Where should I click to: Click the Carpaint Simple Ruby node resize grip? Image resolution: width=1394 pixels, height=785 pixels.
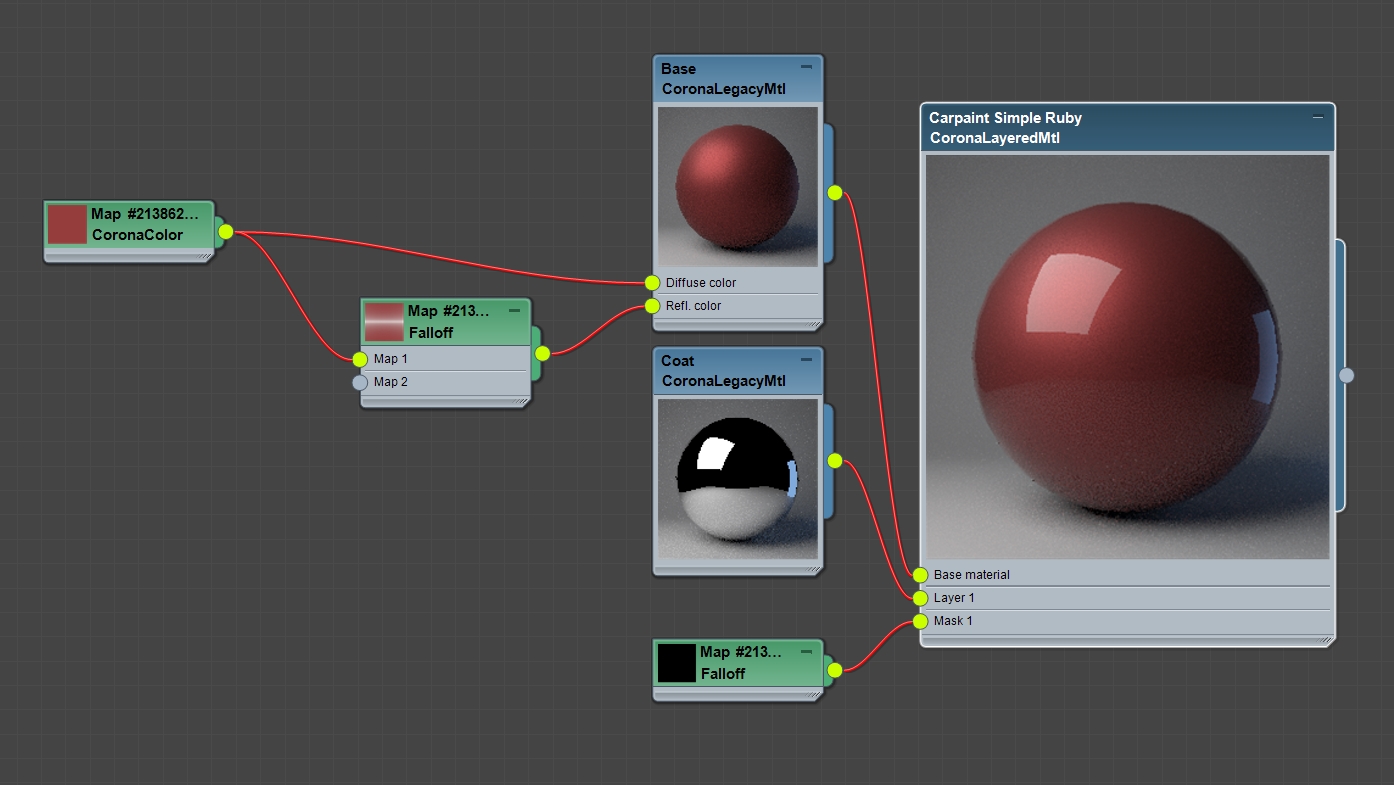1327,639
